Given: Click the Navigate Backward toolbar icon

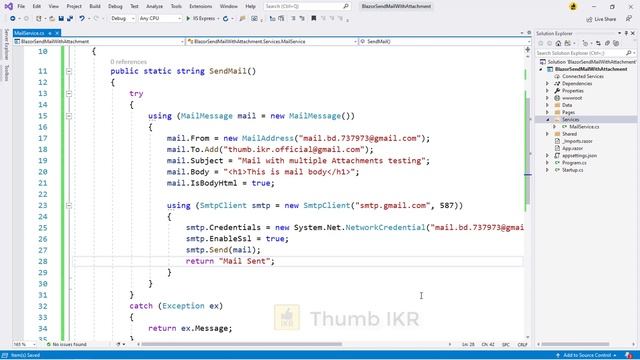Looking at the screenshot, I should coord(13,18).
